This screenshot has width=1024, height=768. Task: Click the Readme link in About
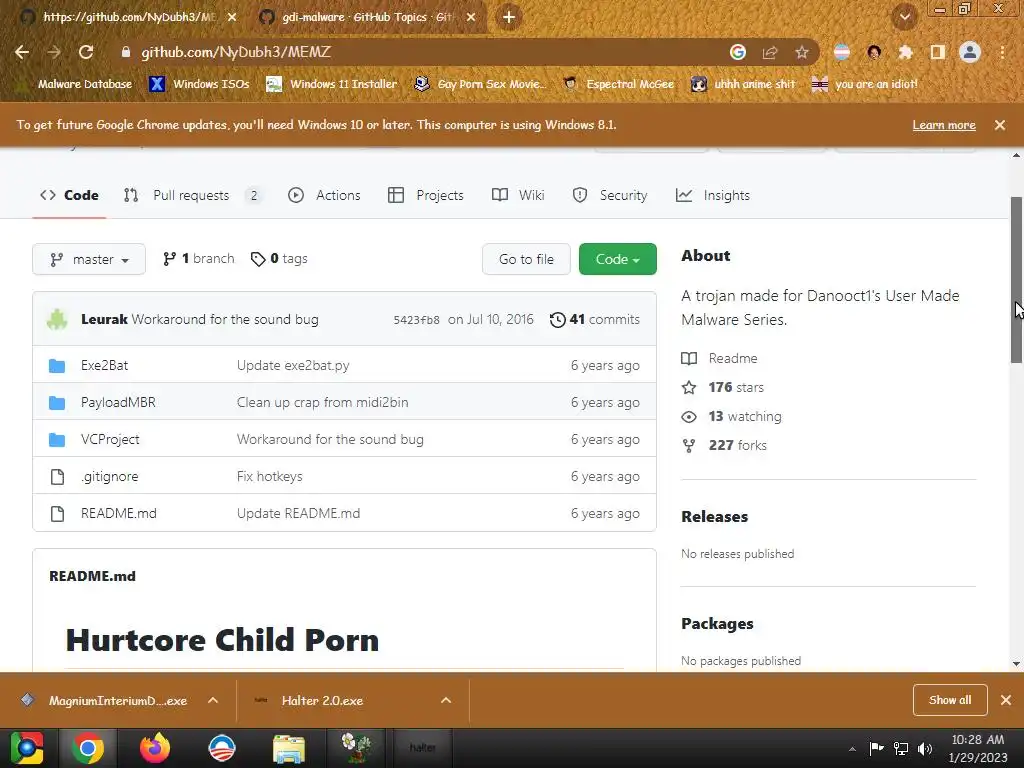pyautogui.click(x=720, y=359)
